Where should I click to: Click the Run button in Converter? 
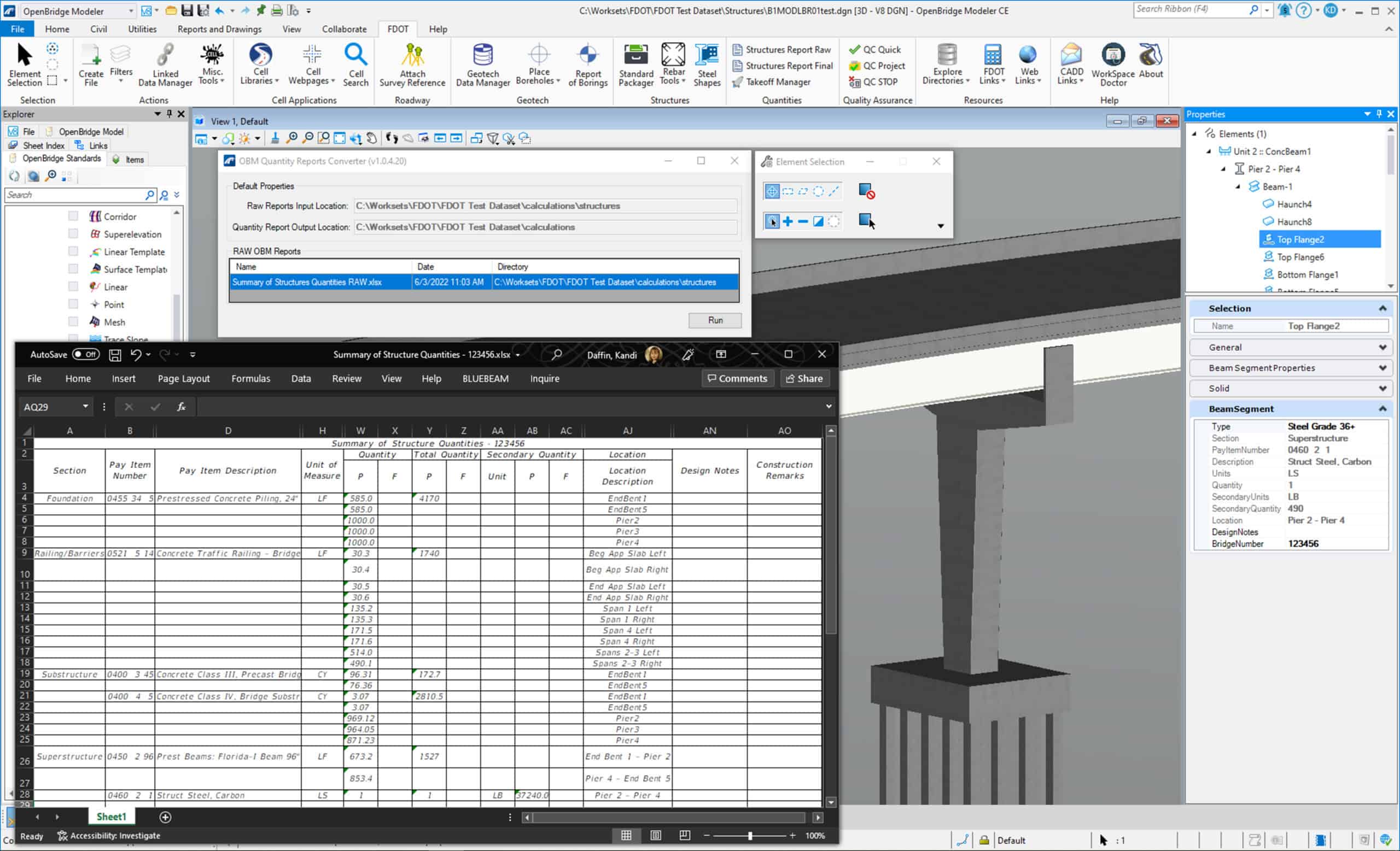pos(714,320)
